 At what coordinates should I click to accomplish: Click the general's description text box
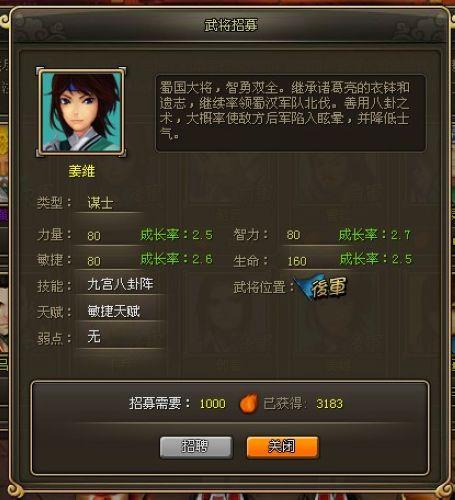coord(290,113)
